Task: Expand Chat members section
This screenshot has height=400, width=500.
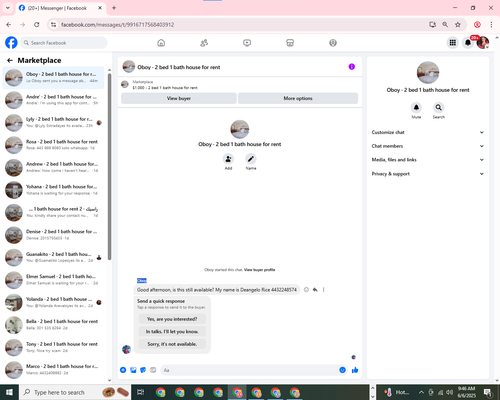Action: [428, 146]
